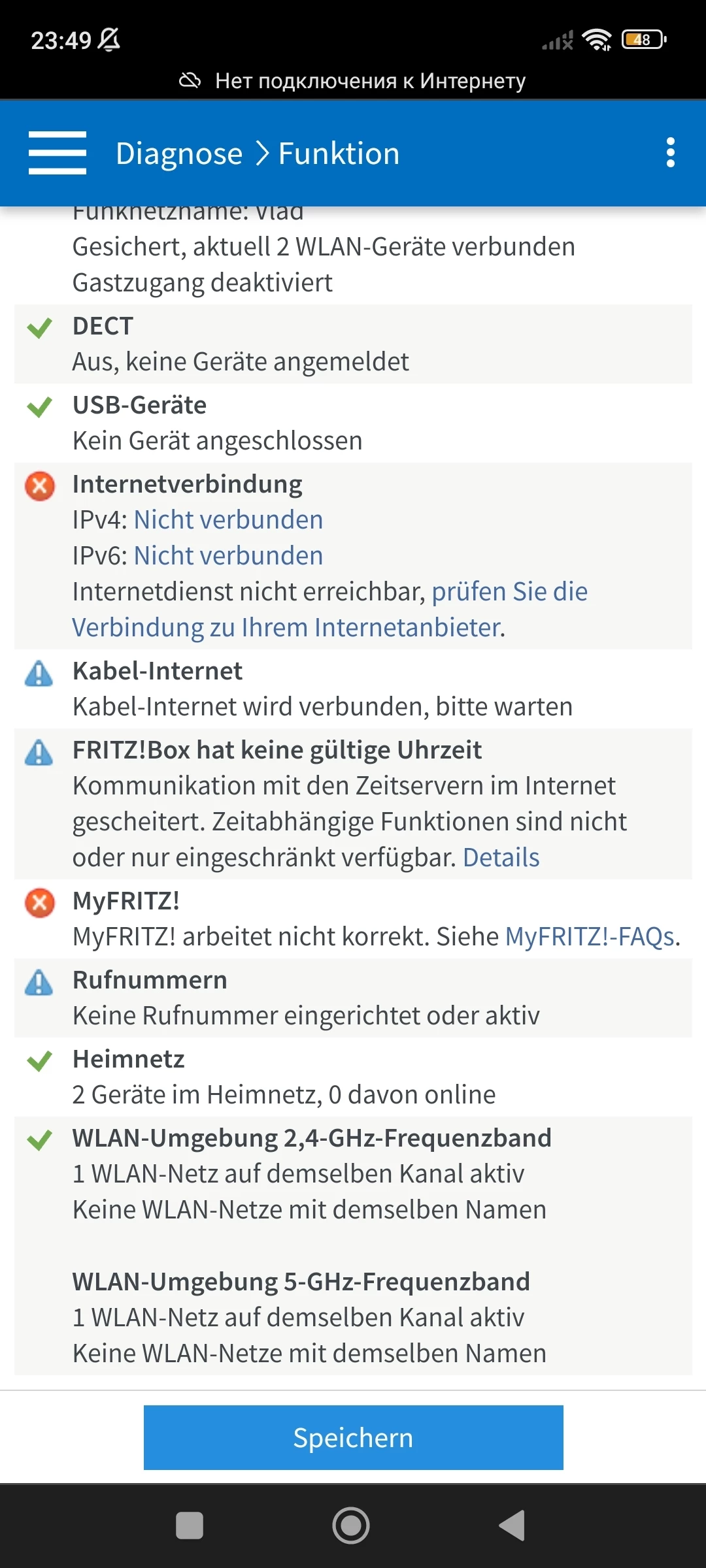Open the MyFRITZ!-FAQs link
Image resolution: width=706 pixels, height=1568 pixels.
pyautogui.click(x=590, y=937)
